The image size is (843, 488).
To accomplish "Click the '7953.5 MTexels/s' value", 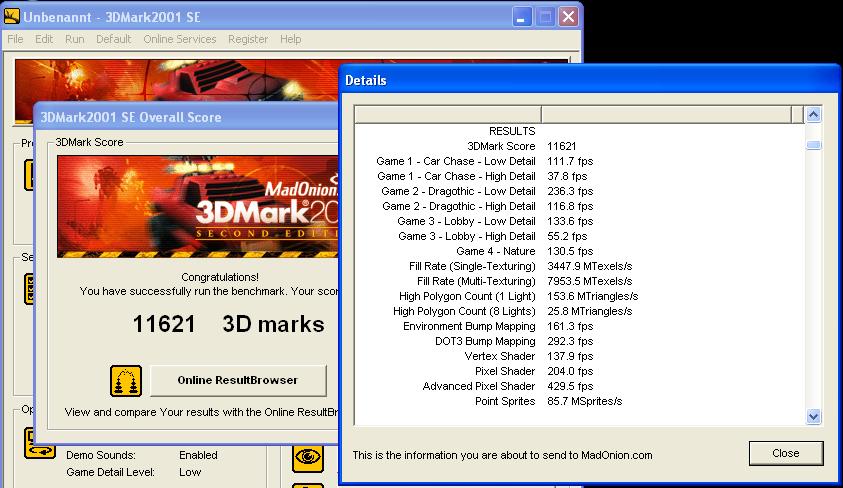I will pos(589,282).
